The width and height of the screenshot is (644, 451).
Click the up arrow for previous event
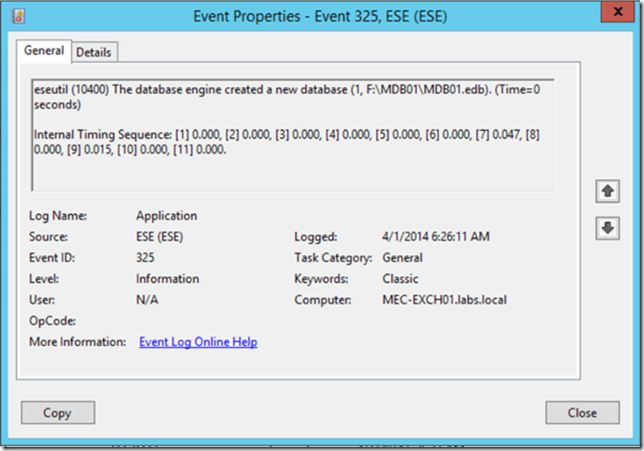(606, 190)
